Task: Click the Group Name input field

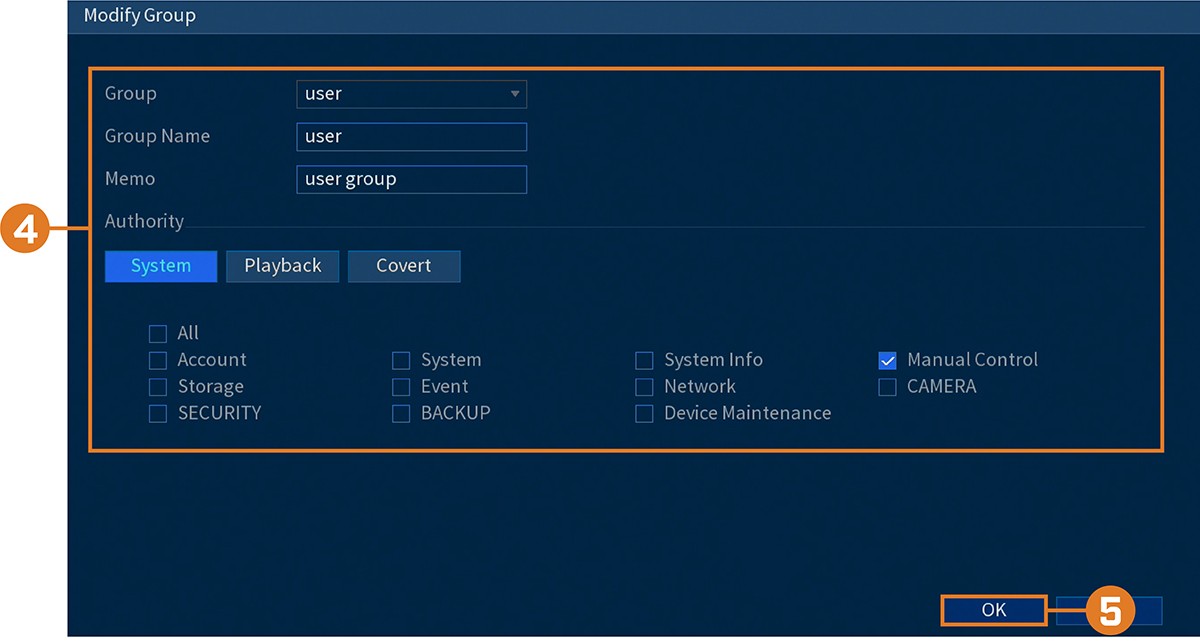Action: (x=411, y=137)
